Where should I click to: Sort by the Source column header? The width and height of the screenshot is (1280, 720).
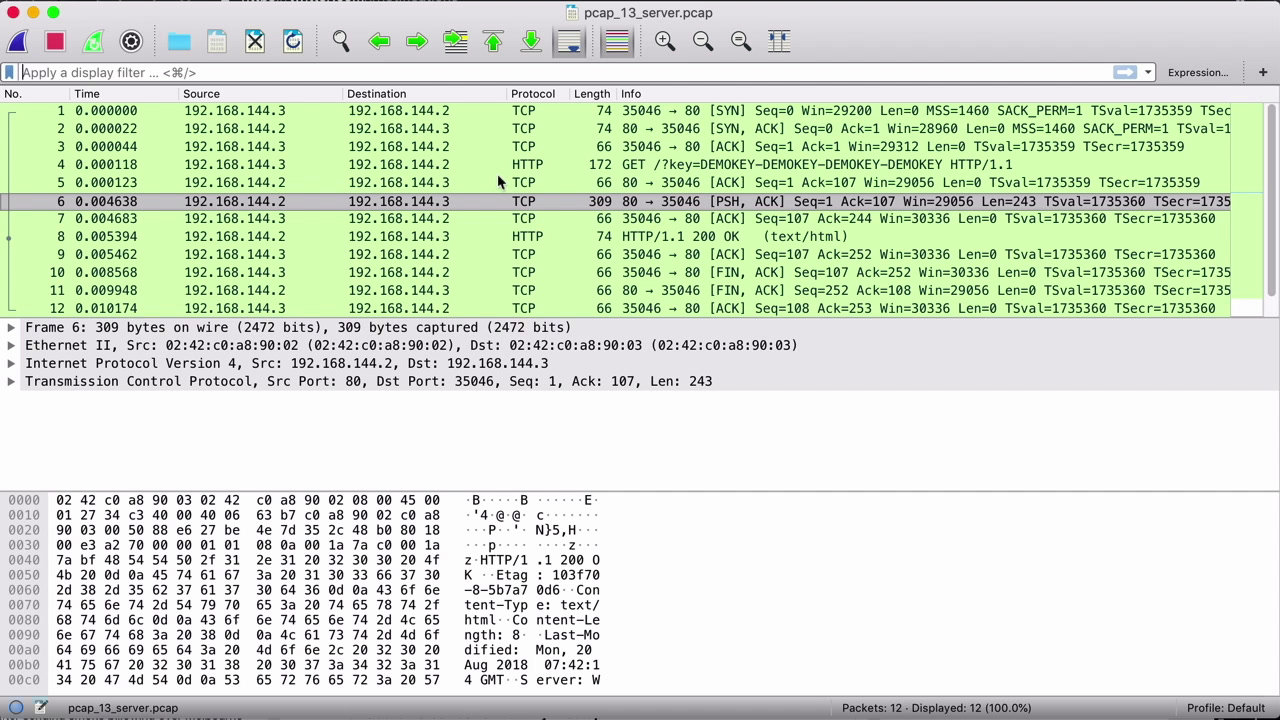click(x=260, y=94)
